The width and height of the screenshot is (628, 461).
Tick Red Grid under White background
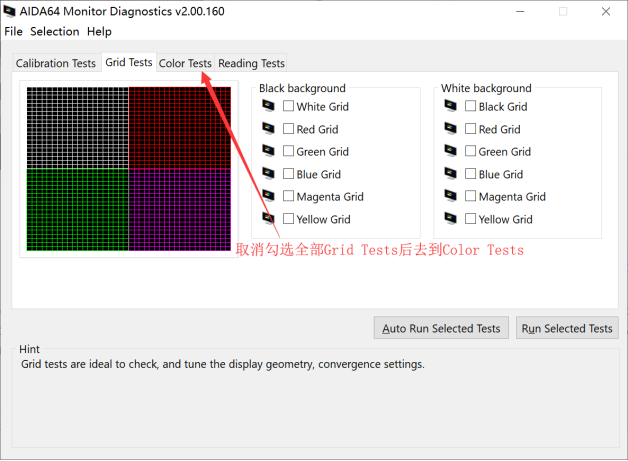[x=471, y=129]
